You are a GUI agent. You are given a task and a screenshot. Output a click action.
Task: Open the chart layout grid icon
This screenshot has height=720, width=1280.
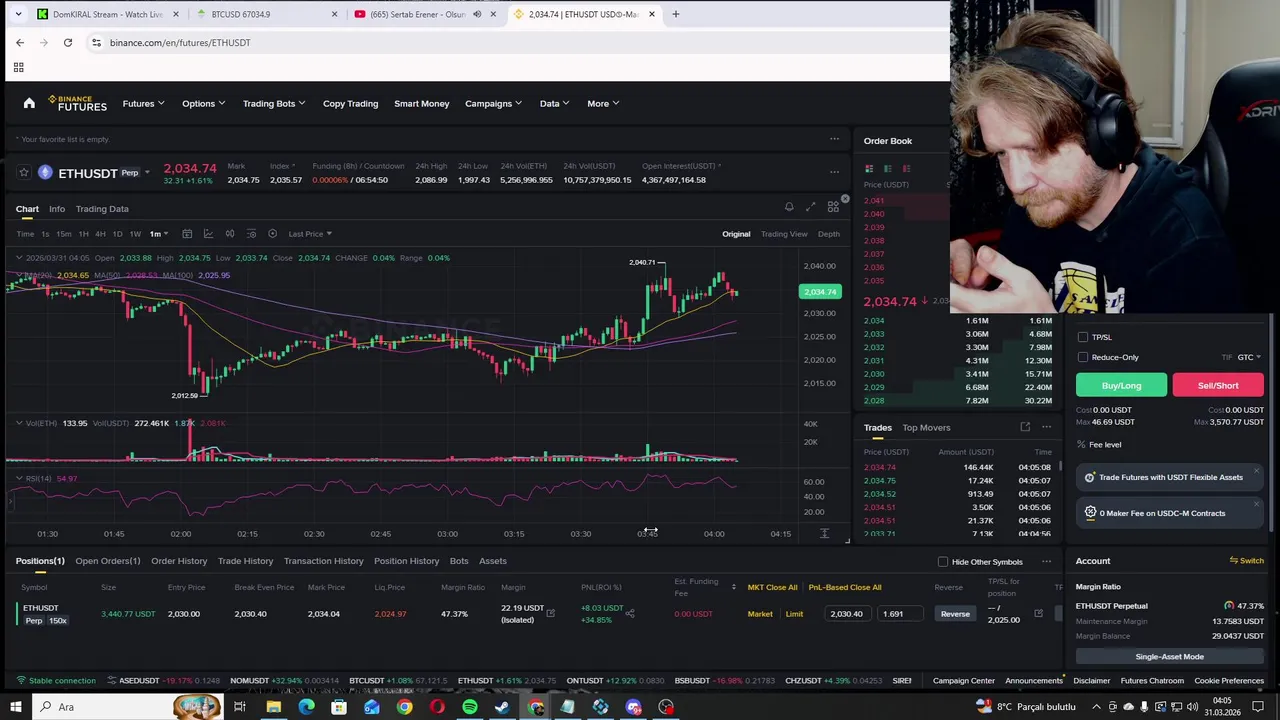[x=833, y=207]
